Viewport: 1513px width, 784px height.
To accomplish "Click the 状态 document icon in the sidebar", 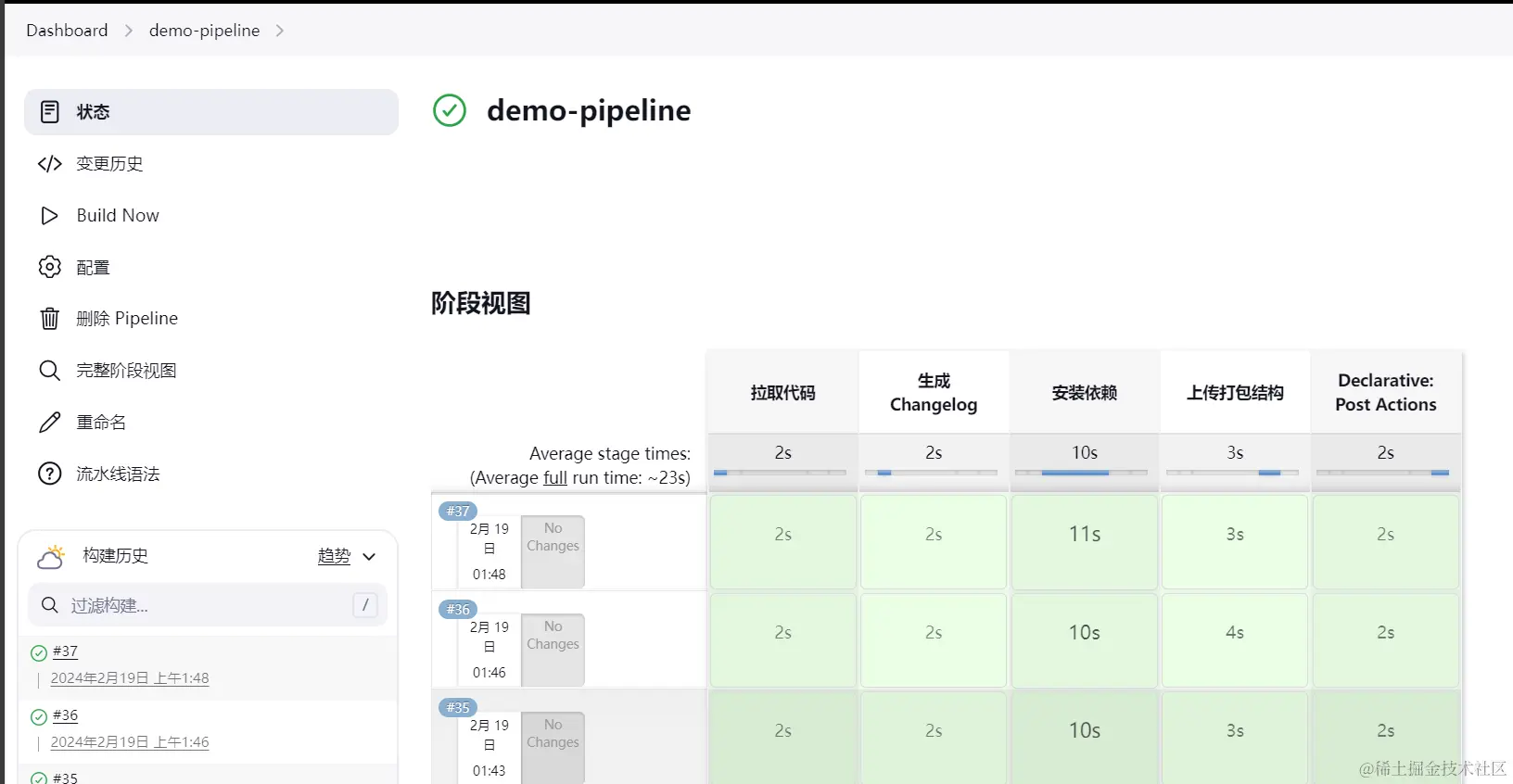I will tap(50, 112).
